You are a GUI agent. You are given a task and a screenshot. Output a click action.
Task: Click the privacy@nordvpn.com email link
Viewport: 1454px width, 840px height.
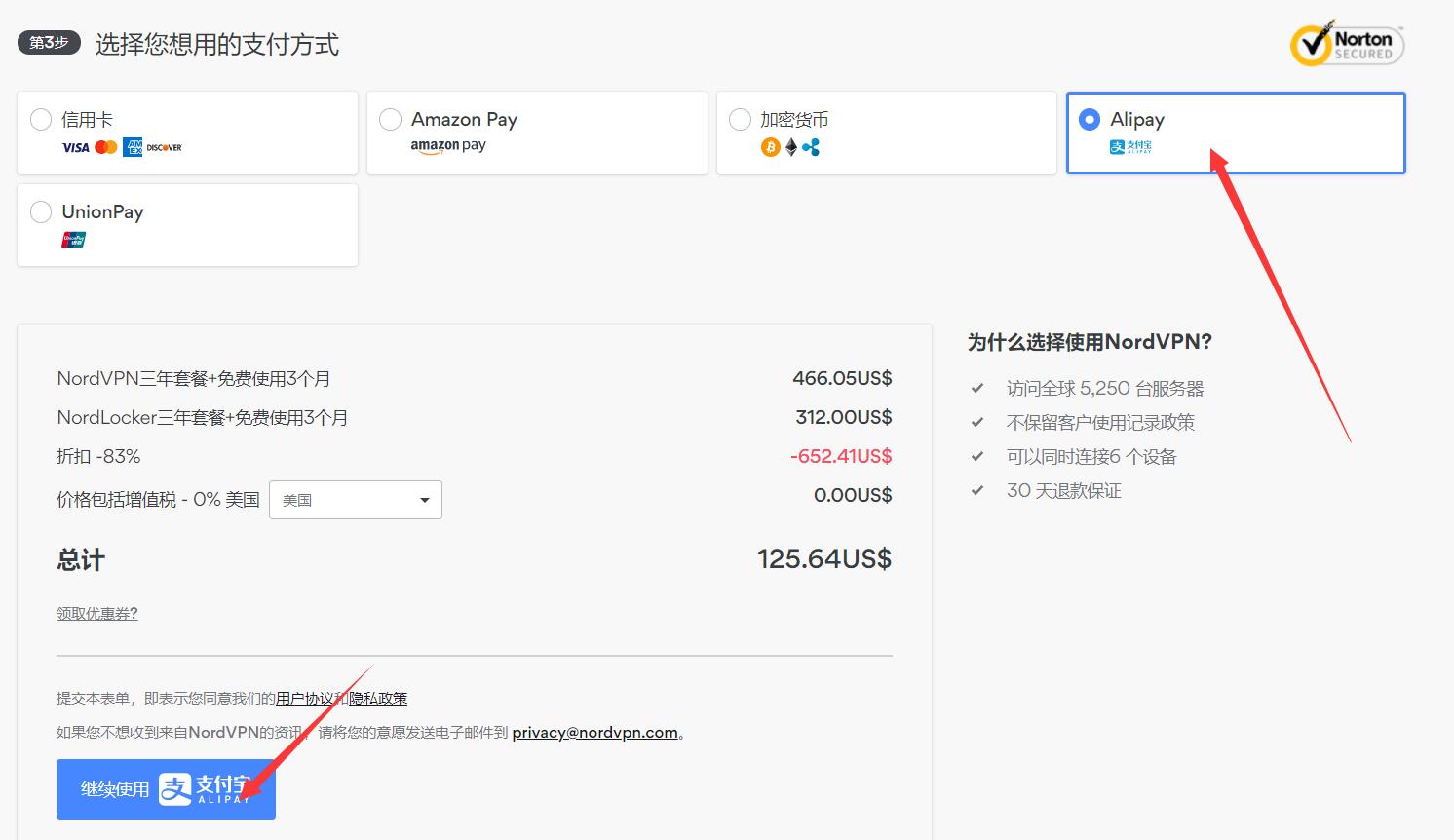(x=595, y=732)
